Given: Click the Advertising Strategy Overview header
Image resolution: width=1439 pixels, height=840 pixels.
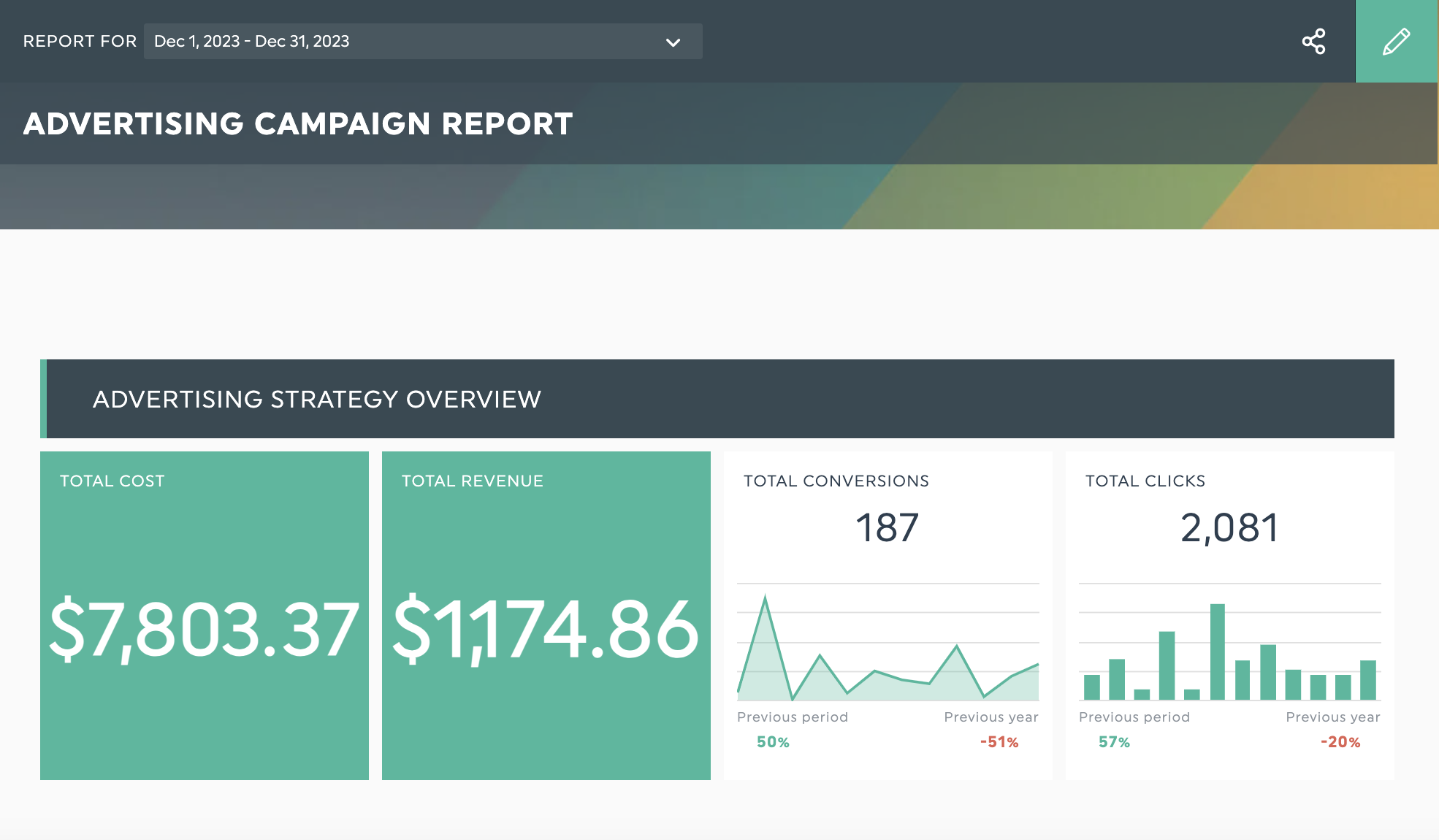Looking at the screenshot, I should coord(717,399).
